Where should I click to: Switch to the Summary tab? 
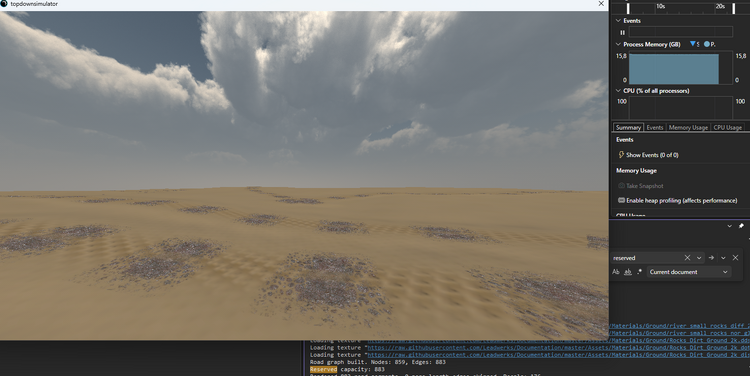(628, 127)
